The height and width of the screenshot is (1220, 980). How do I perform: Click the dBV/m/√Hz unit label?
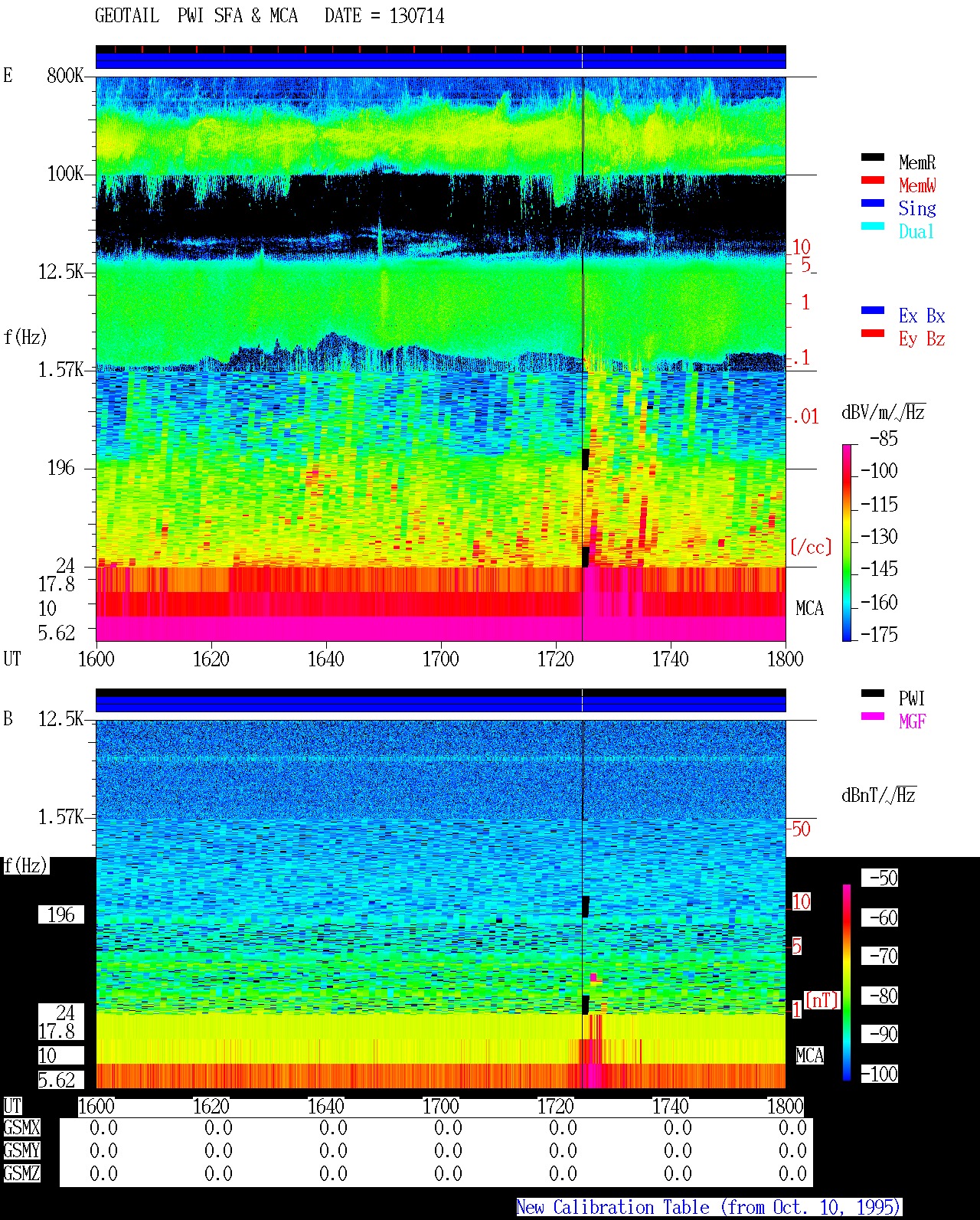[884, 412]
